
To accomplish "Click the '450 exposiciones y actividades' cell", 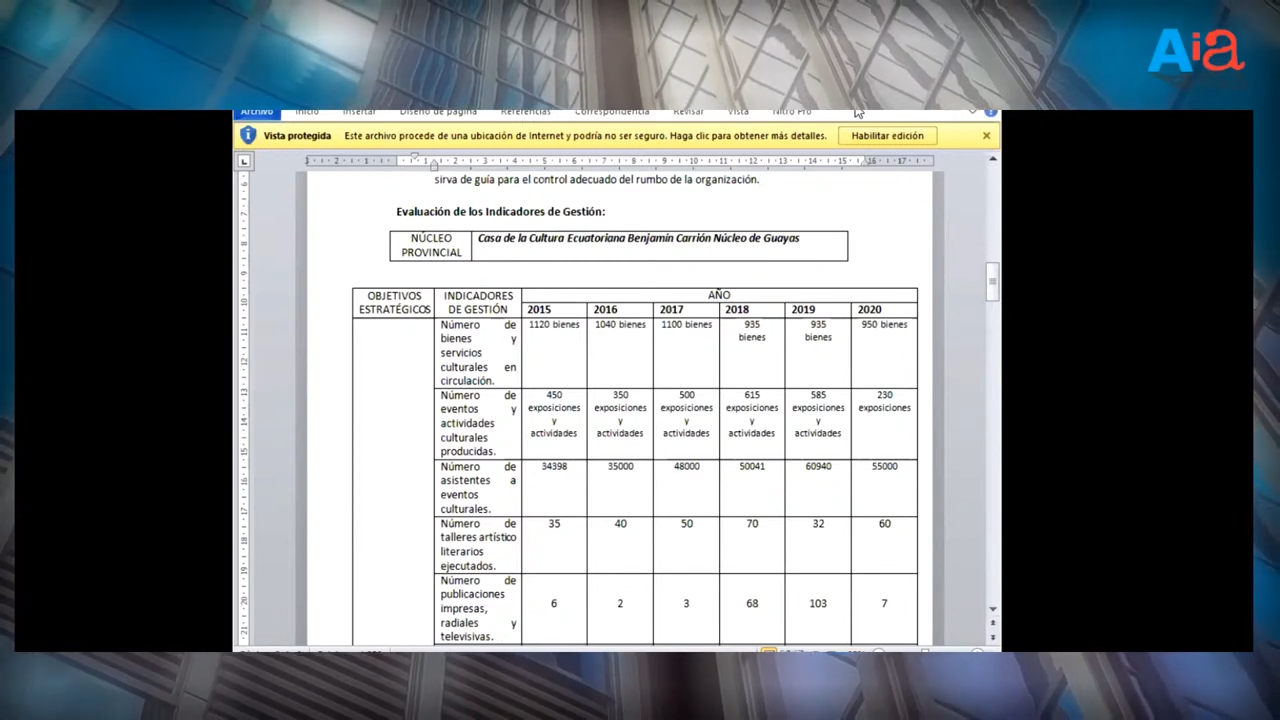I will tap(554, 423).
